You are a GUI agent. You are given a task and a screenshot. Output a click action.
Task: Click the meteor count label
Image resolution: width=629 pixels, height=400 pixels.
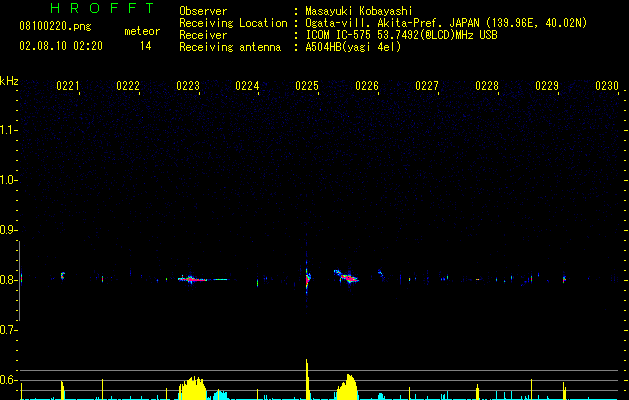tap(142, 31)
